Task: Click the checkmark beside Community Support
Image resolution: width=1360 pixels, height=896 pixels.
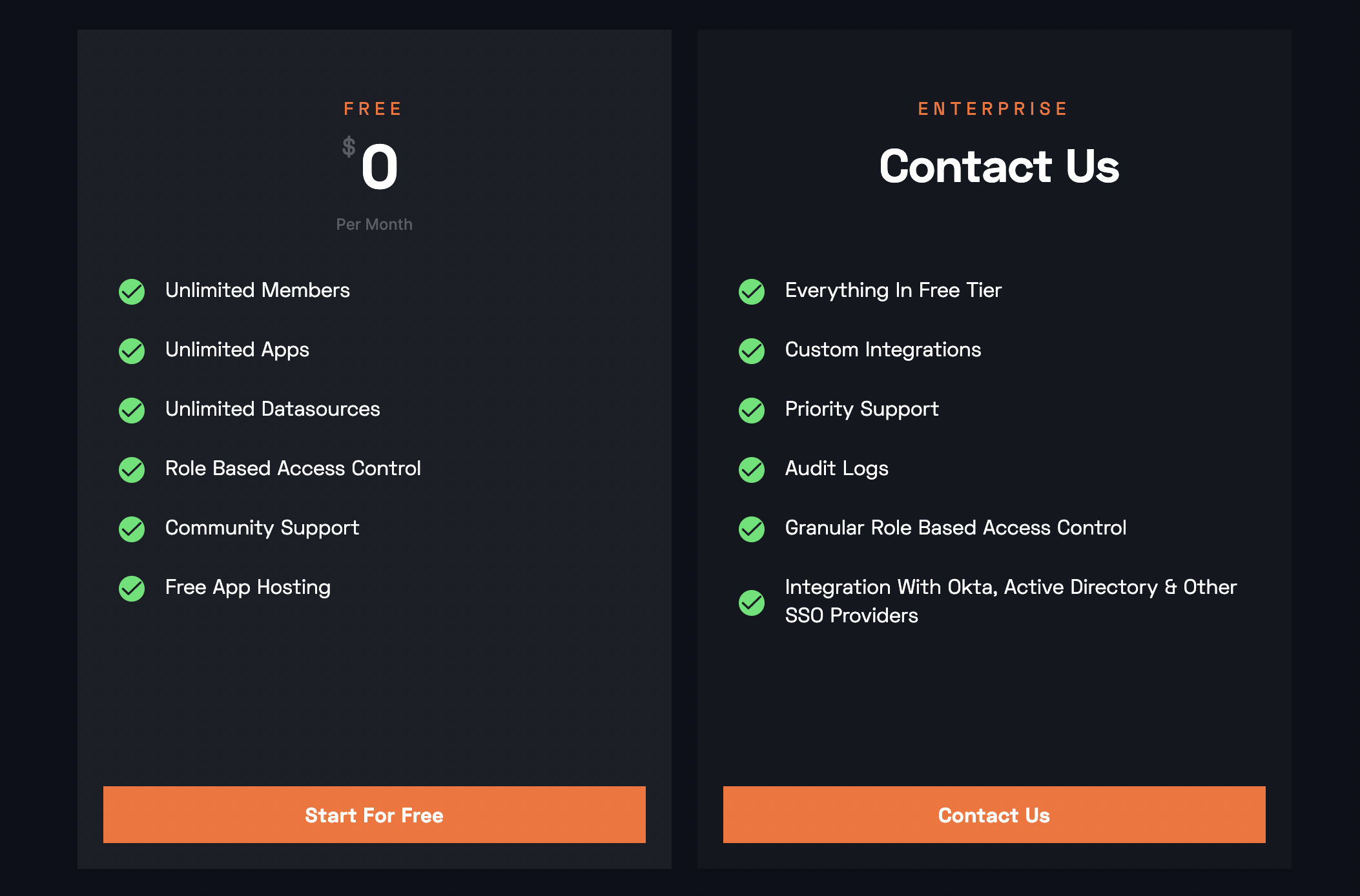Action: pyautogui.click(x=131, y=529)
